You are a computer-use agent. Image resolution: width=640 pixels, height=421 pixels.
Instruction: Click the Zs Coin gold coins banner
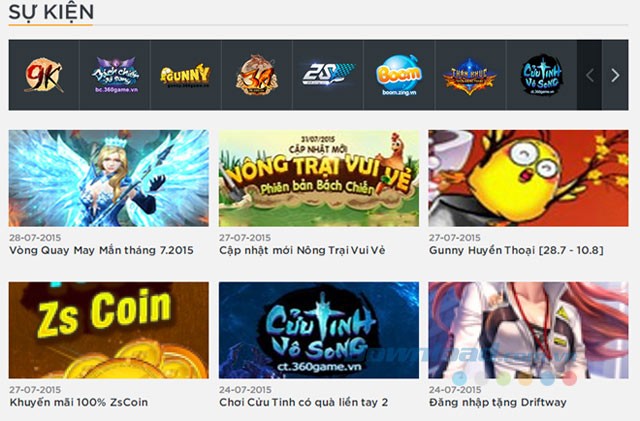(109, 330)
